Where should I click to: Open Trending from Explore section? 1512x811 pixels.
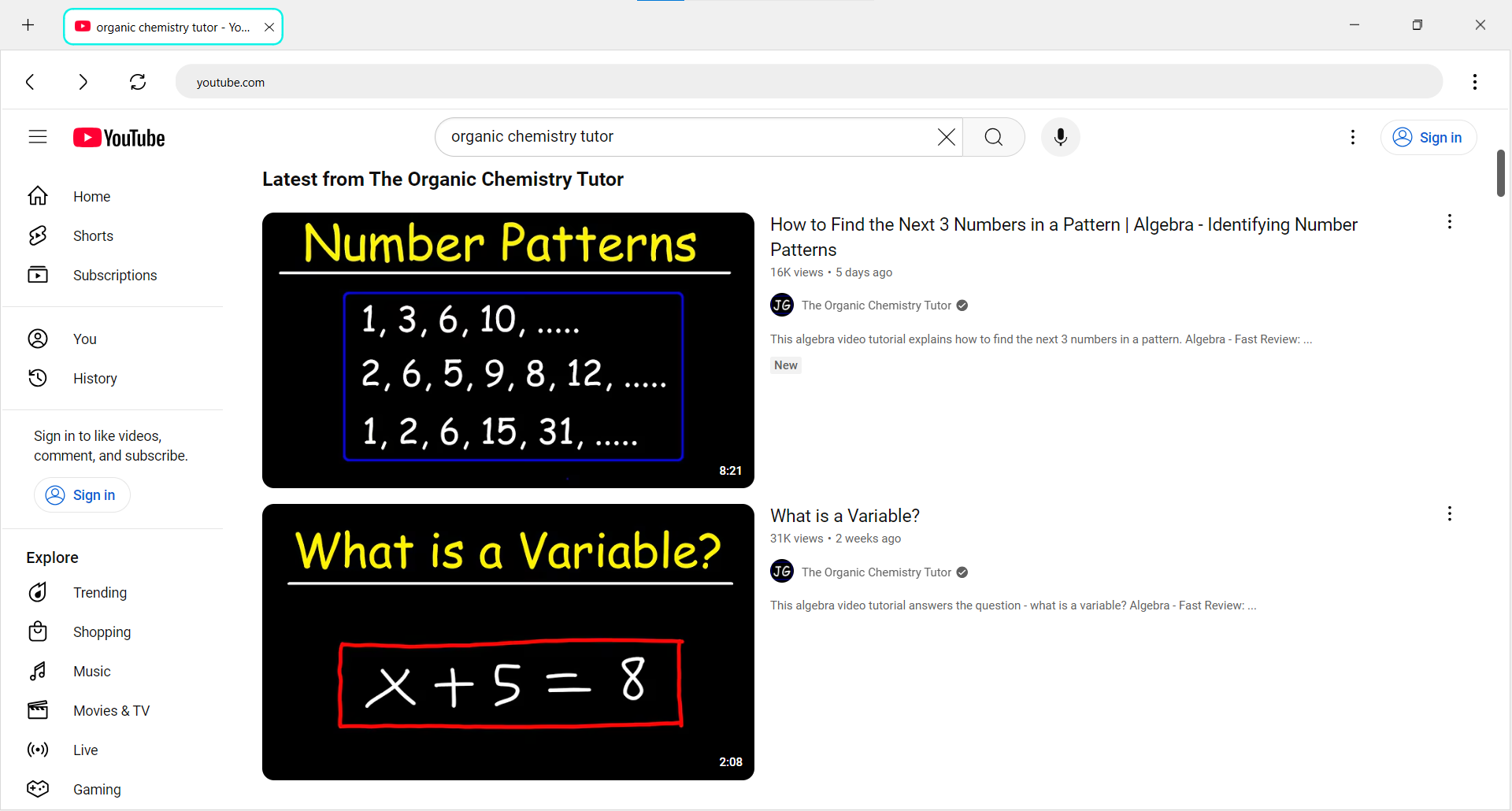click(x=99, y=593)
